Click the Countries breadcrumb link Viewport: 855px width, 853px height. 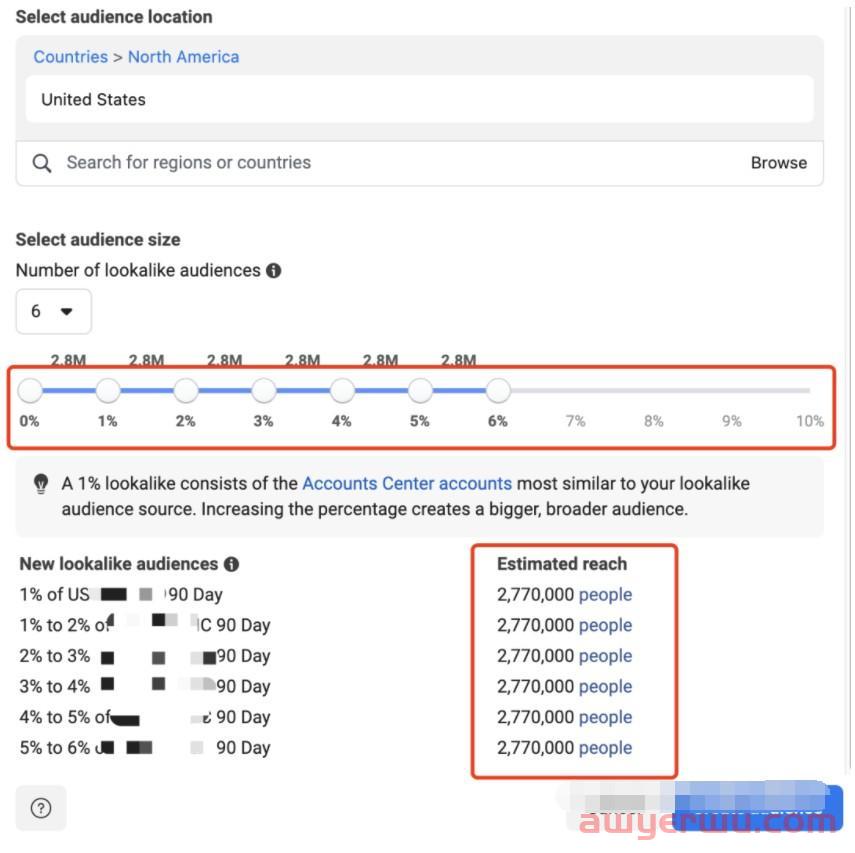pos(70,57)
